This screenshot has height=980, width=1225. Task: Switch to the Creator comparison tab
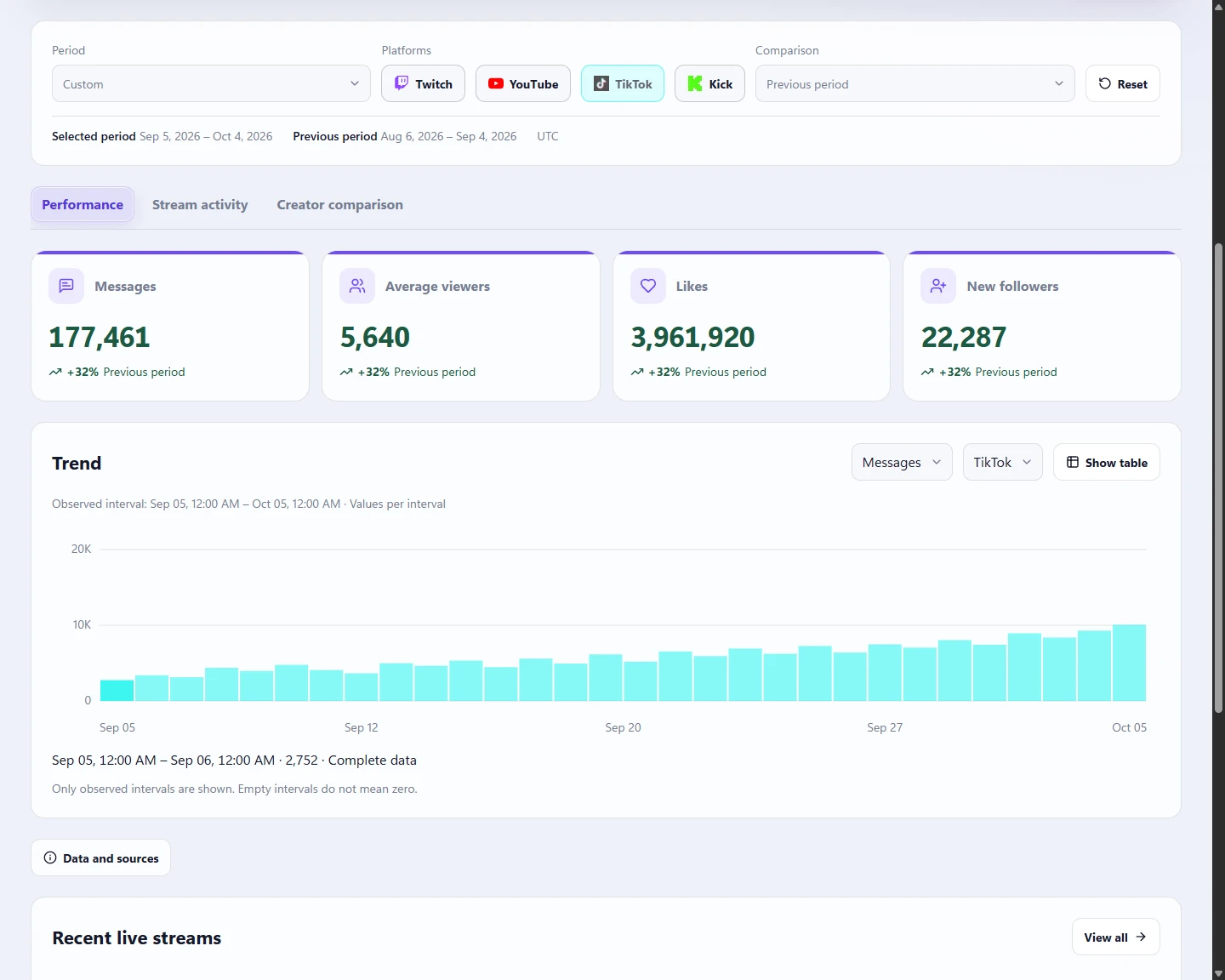tap(339, 204)
